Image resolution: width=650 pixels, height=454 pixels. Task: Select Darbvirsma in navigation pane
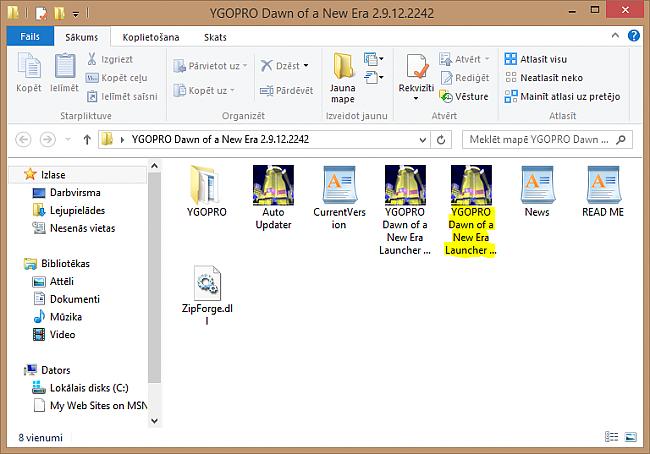75,192
